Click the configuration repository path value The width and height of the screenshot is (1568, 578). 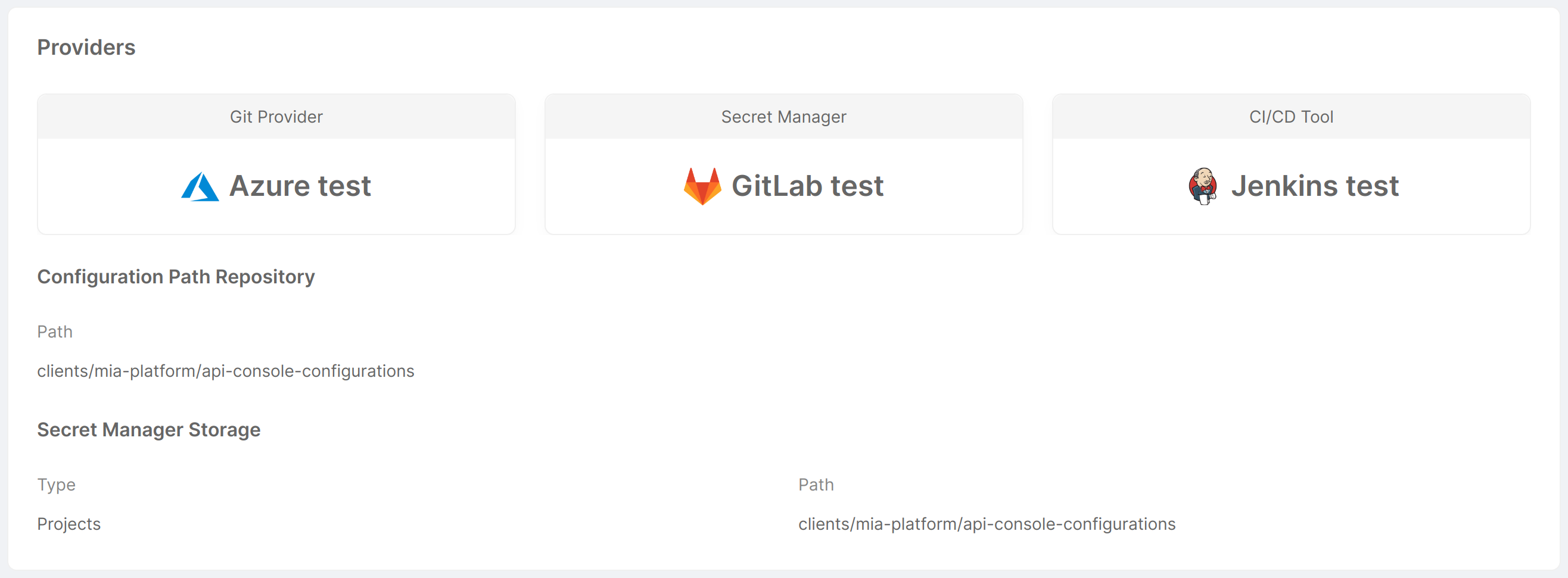[x=225, y=371]
